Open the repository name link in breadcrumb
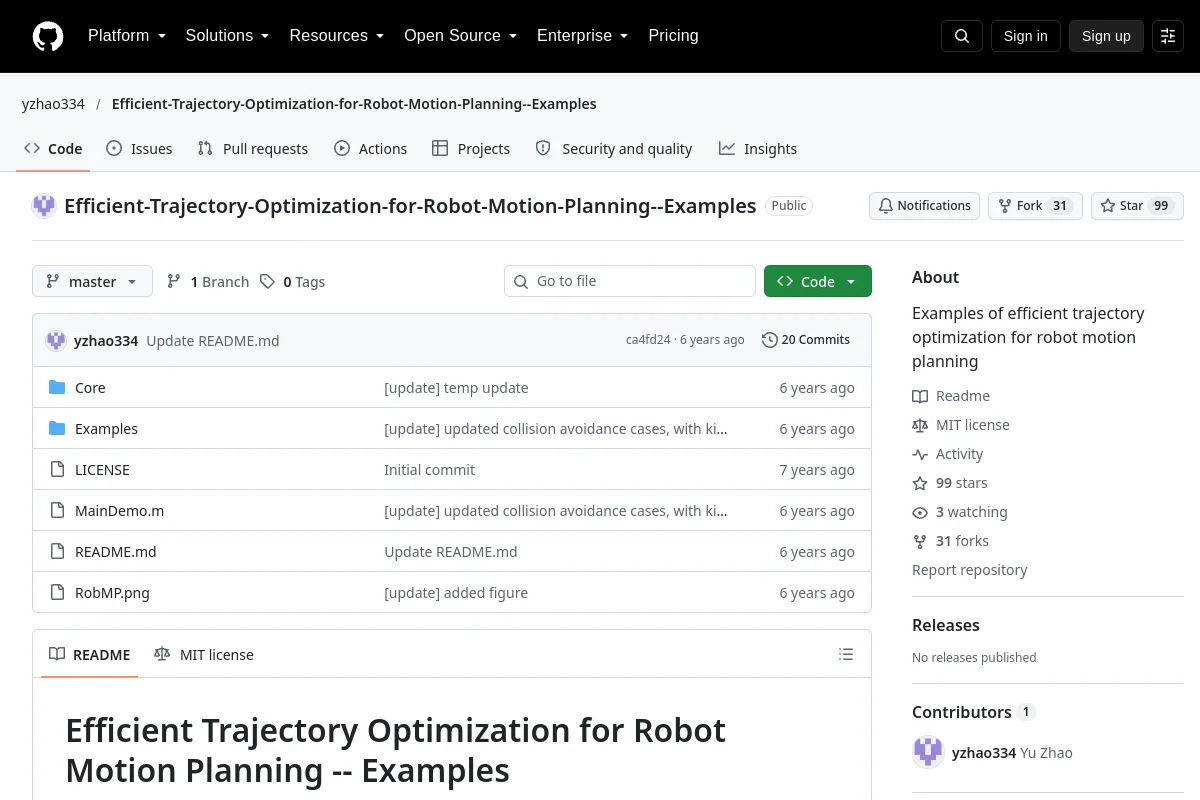Image resolution: width=1200 pixels, height=800 pixels. click(x=354, y=104)
